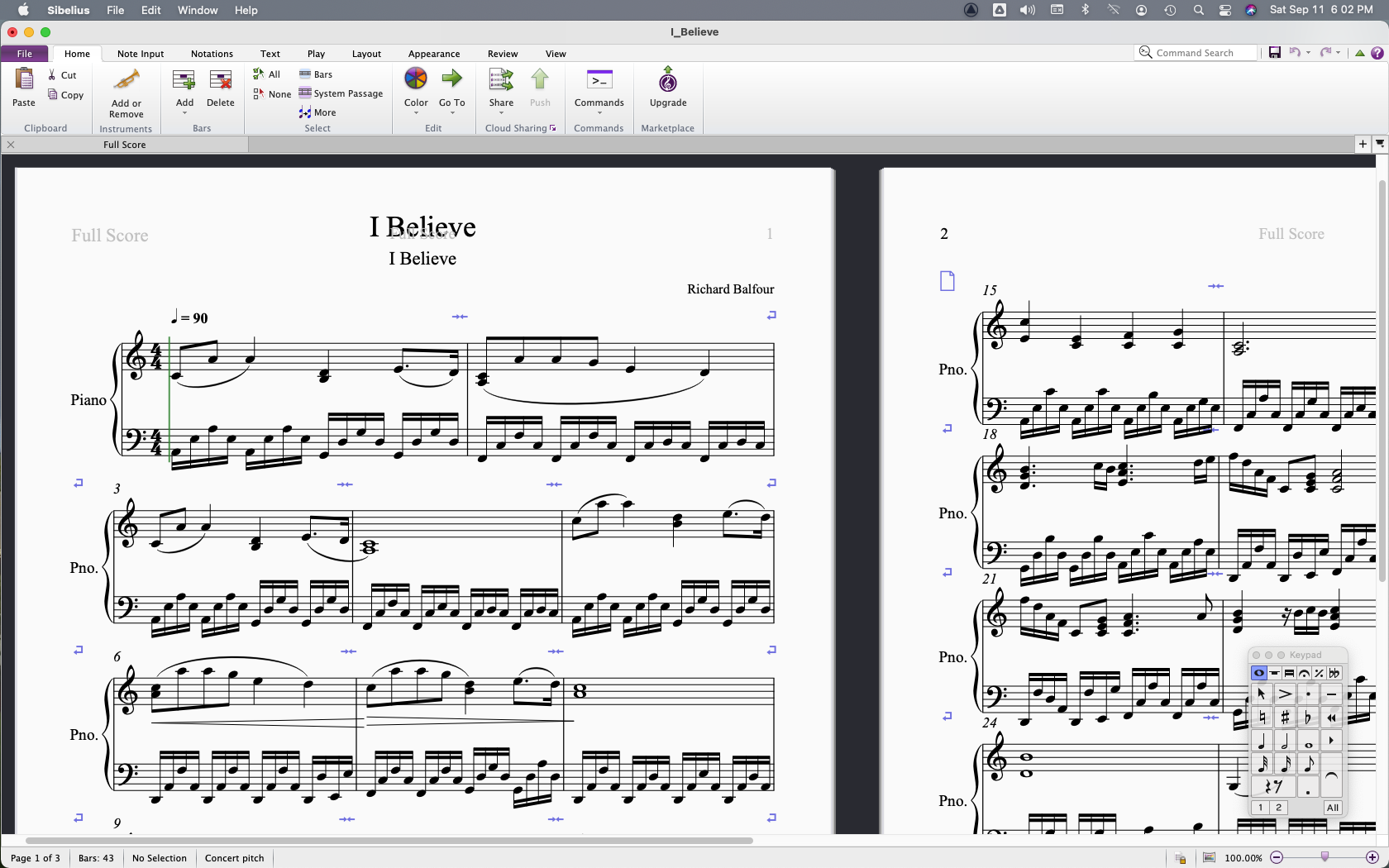1389x868 pixels.
Task: Expand the Share dropdown arrow
Action: pyautogui.click(x=501, y=113)
